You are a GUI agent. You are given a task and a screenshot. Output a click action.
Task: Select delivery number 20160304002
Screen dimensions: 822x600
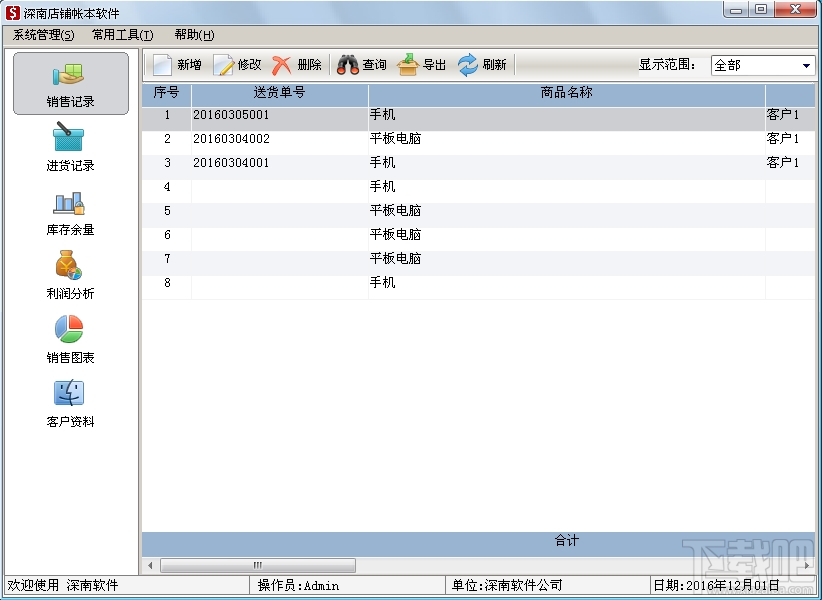(x=231, y=139)
